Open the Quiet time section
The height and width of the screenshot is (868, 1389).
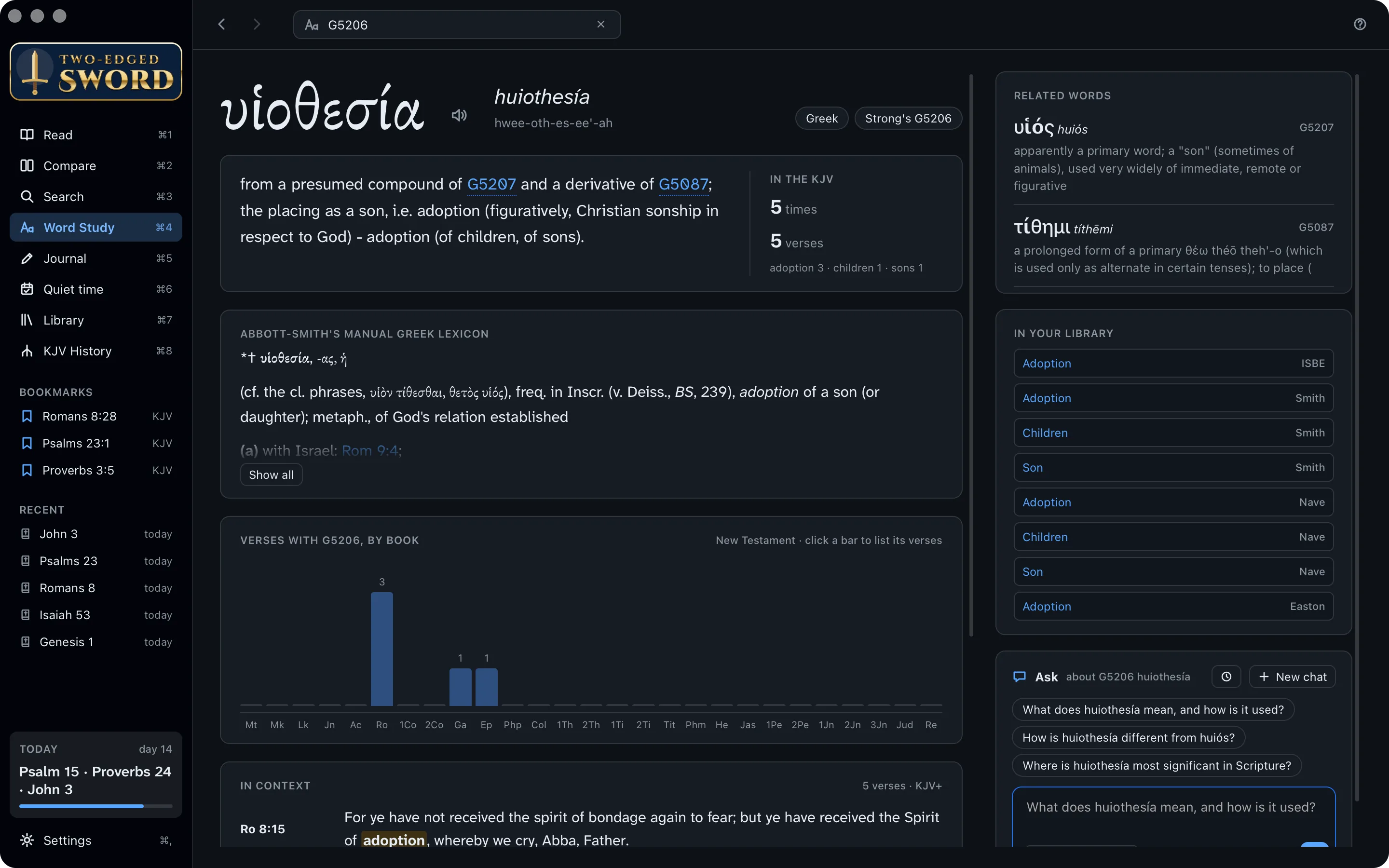pos(96,289)
